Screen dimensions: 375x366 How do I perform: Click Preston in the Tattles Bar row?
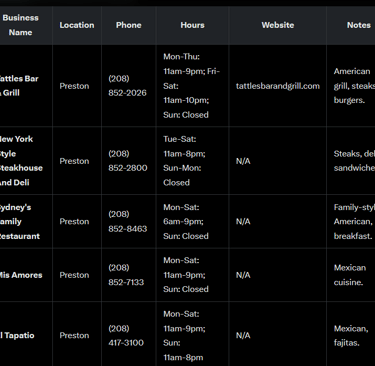pyautogui.click(x=74, y=86)
